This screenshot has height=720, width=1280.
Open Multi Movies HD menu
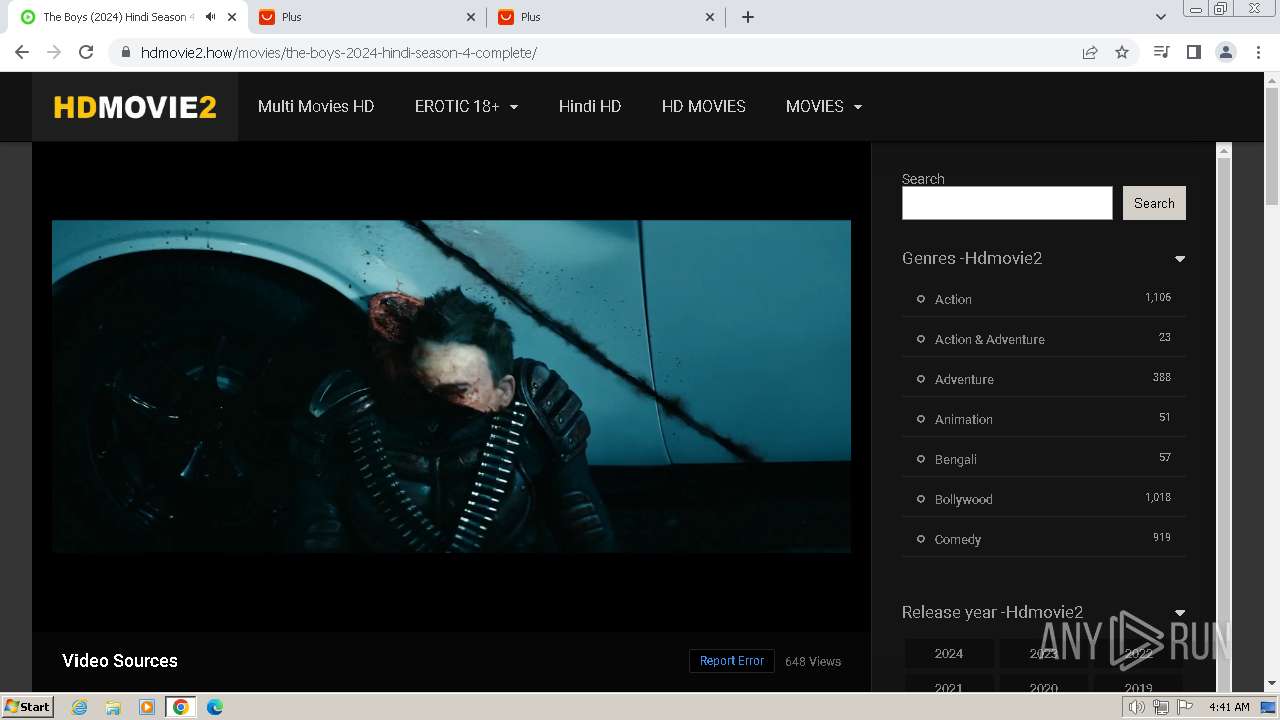[316, 106]
